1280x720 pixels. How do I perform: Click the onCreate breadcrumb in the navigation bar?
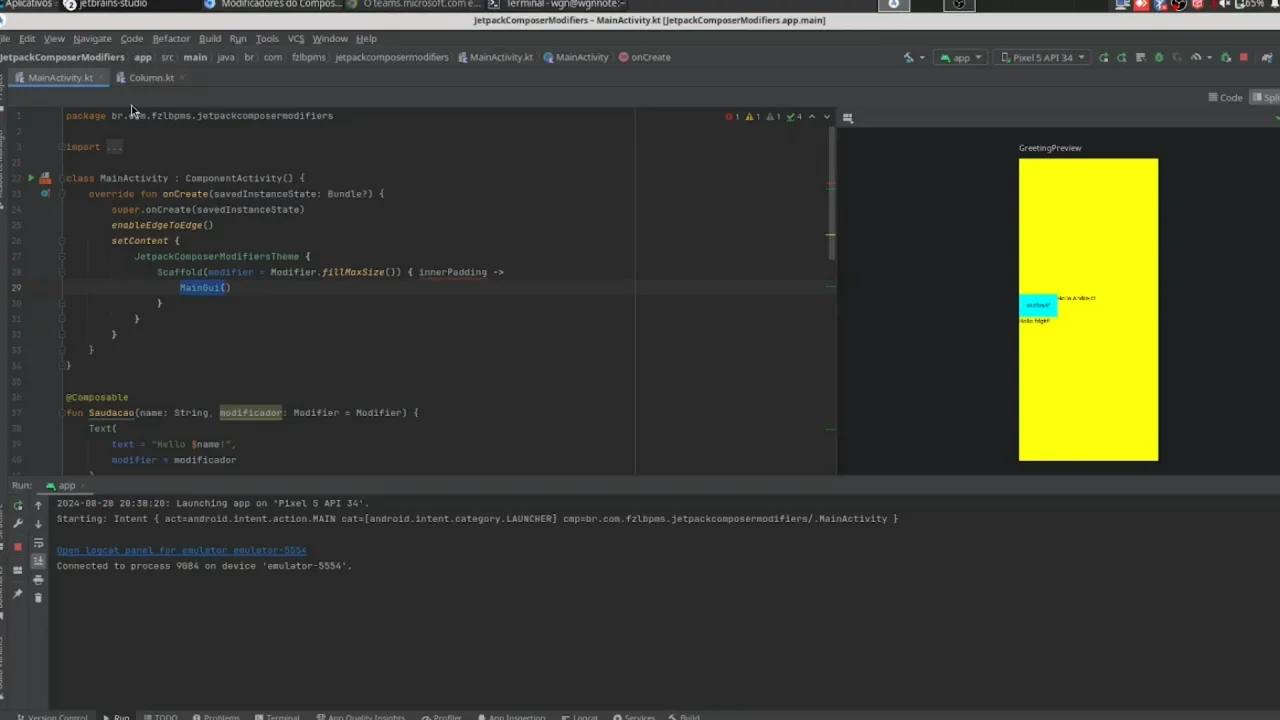click(x=645, y=58)
